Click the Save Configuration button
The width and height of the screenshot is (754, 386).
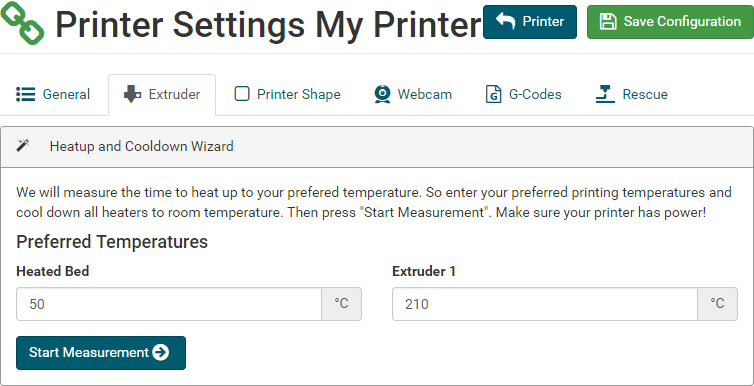[670, 22]
